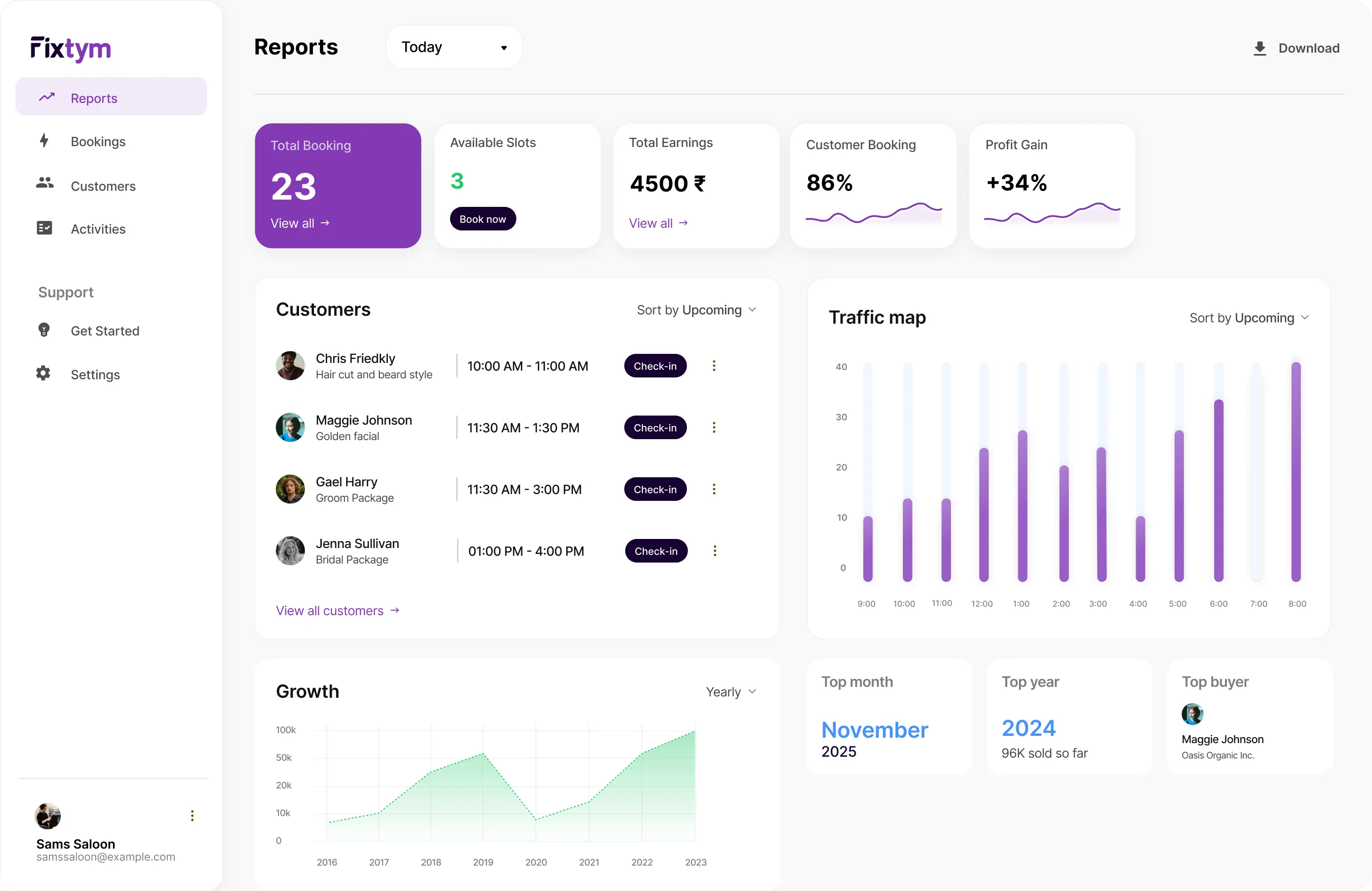Click the Customers people icon in sidebar
Viewport: 1372px width, 891px height.
click(x=44, y=183)
